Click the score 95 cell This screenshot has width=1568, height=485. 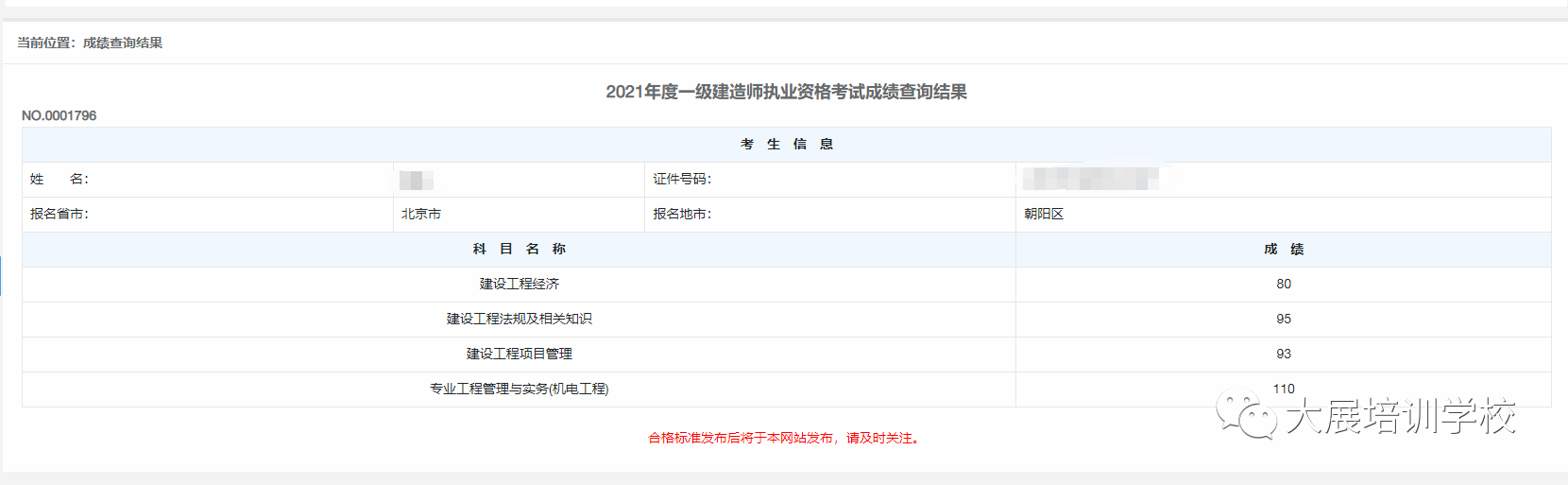coord(1283,319)
